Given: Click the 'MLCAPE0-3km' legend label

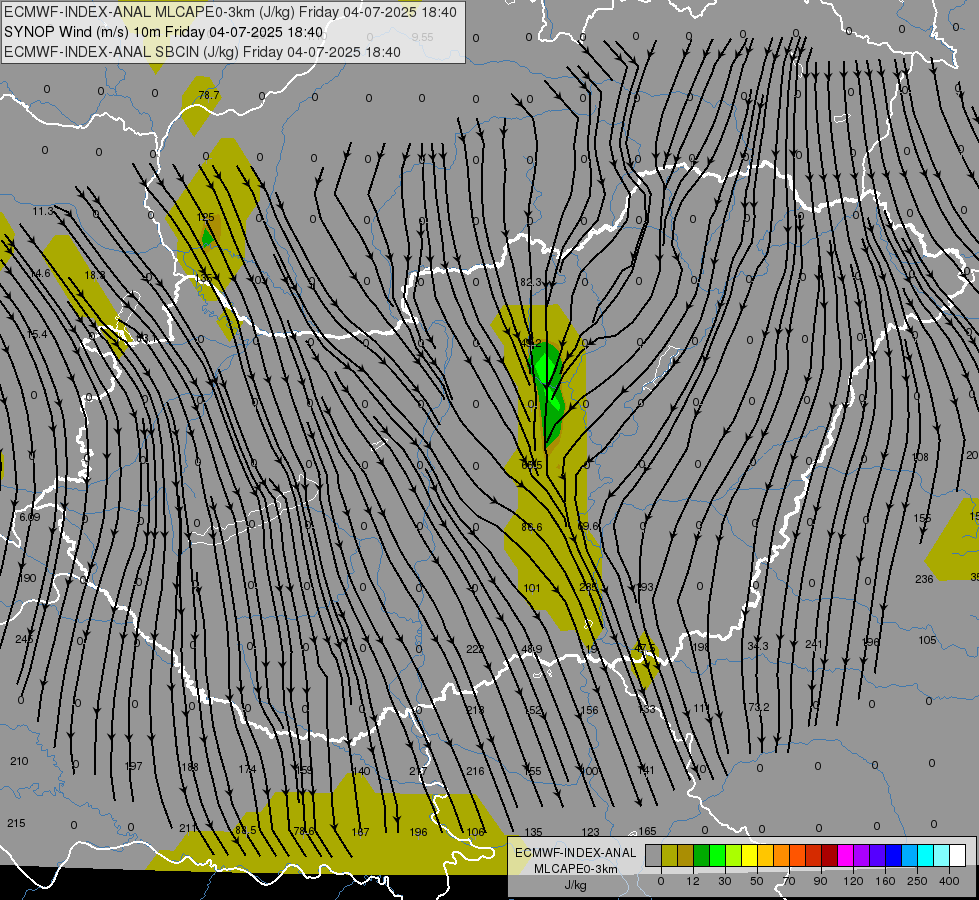Looking at the screenshot, I should coord(575,869).
